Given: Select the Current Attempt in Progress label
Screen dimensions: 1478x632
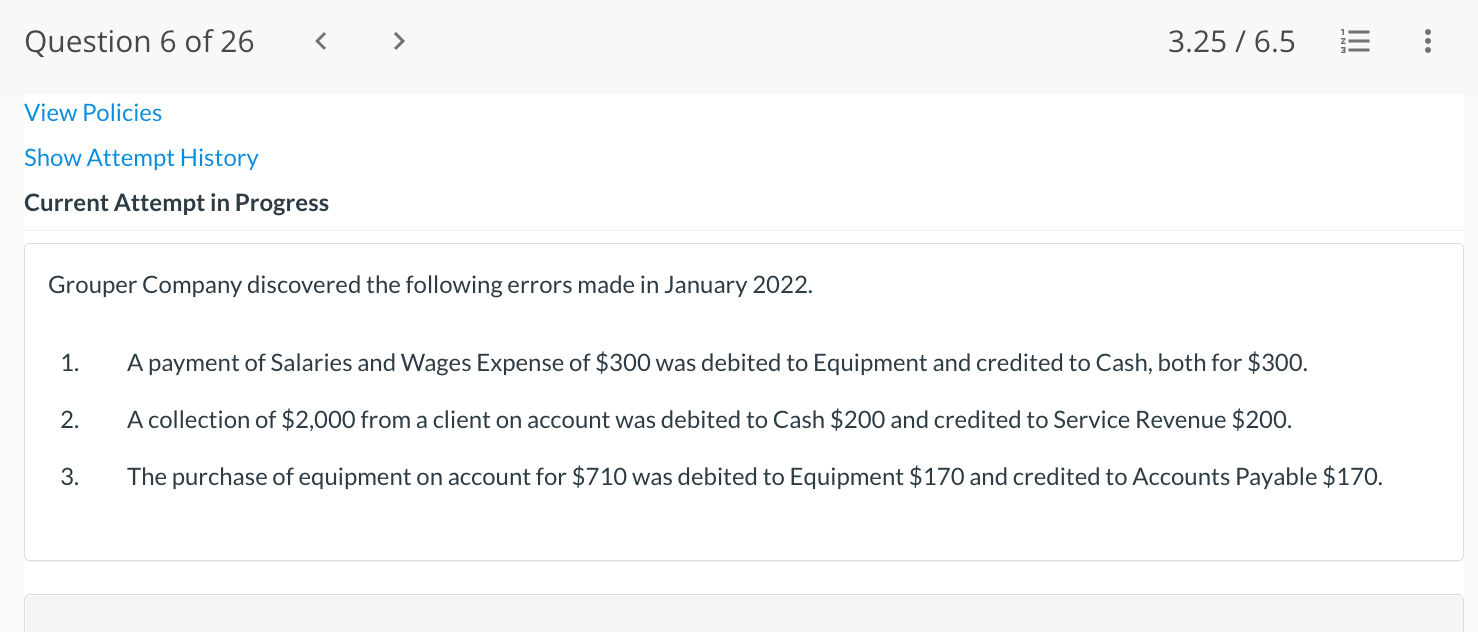Looking at the screenshot, I should 176,202.
